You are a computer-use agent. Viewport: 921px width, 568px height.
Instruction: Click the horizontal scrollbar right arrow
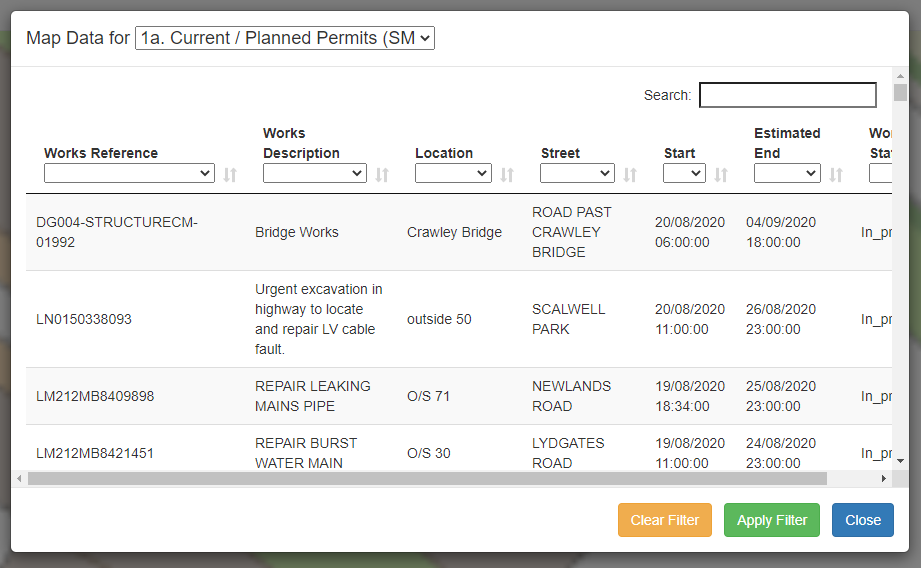click(x=883, y=479)
